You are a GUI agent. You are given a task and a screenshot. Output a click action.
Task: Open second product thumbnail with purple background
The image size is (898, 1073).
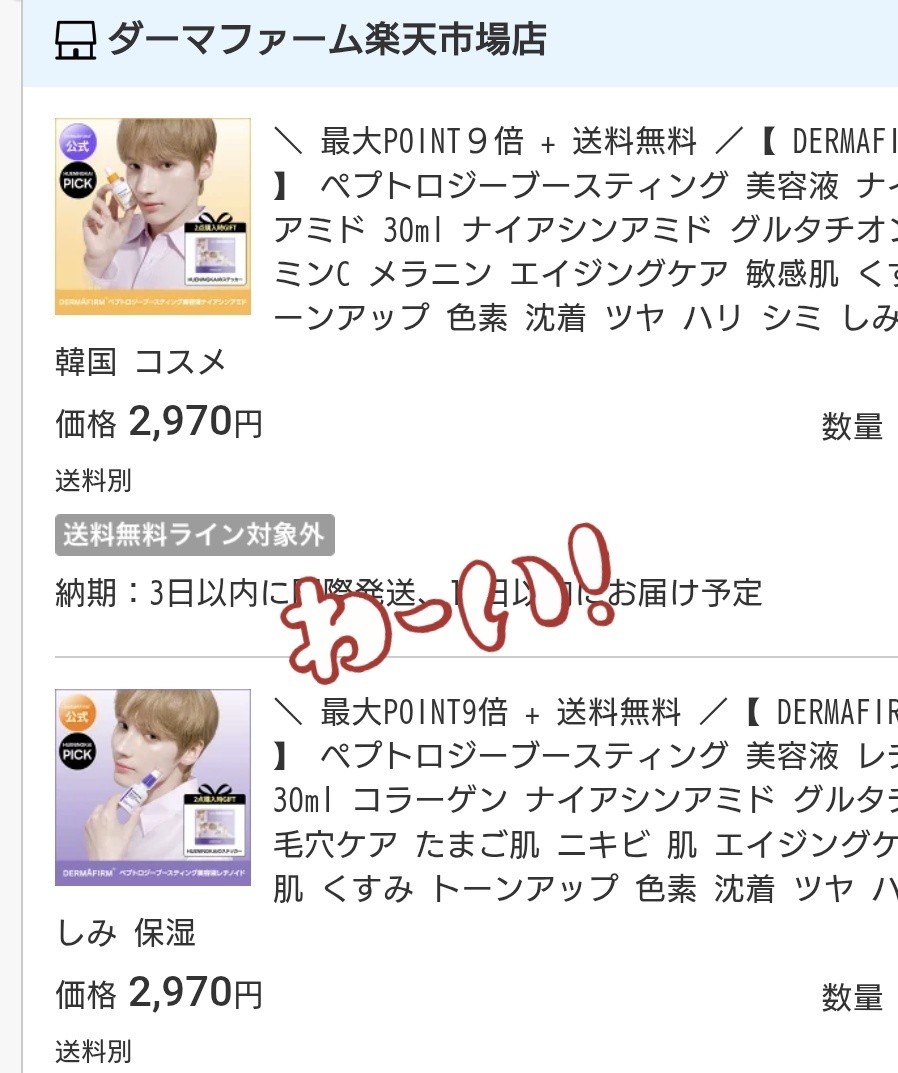point(153,788)
